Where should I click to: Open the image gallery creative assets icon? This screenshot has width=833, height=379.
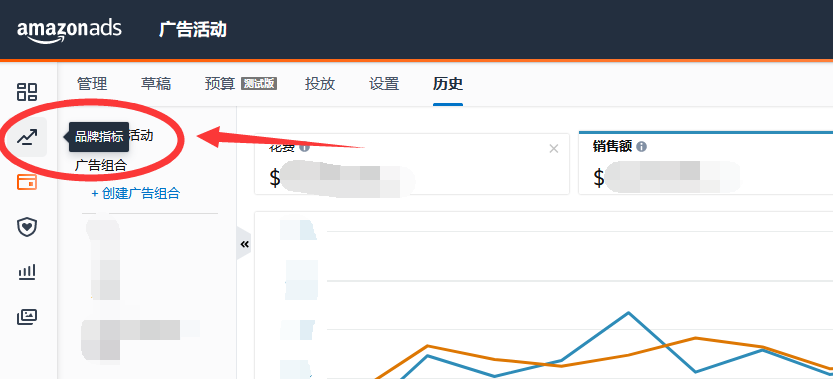click(27, 317)
